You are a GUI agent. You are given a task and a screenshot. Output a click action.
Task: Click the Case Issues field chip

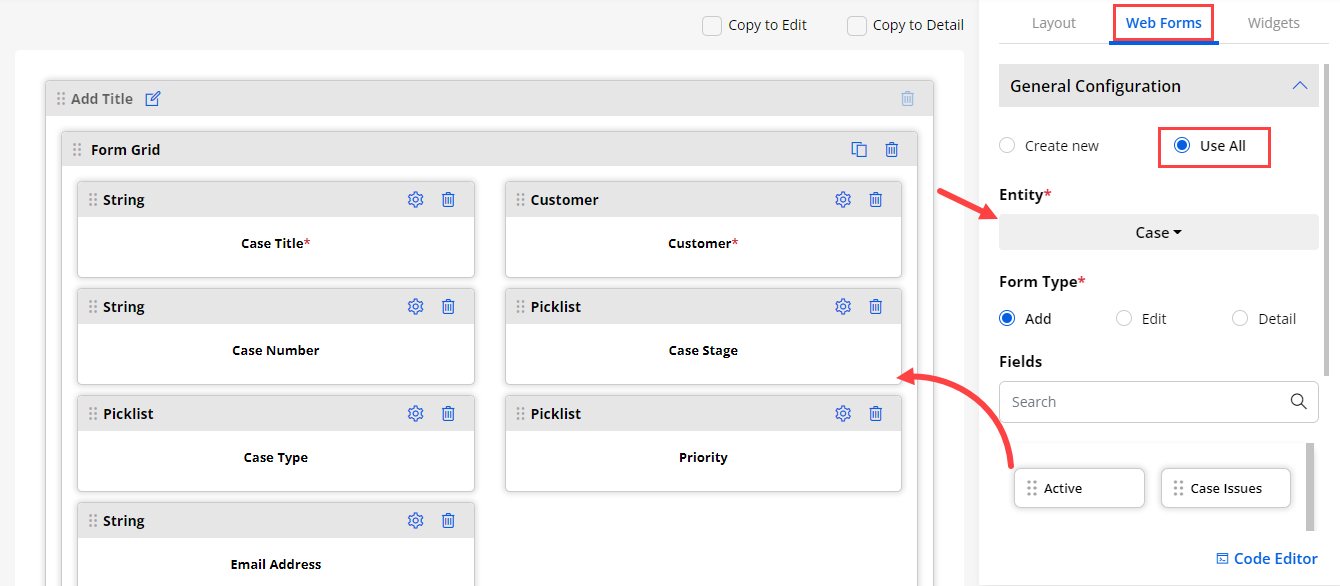[x=1225, y=489]
